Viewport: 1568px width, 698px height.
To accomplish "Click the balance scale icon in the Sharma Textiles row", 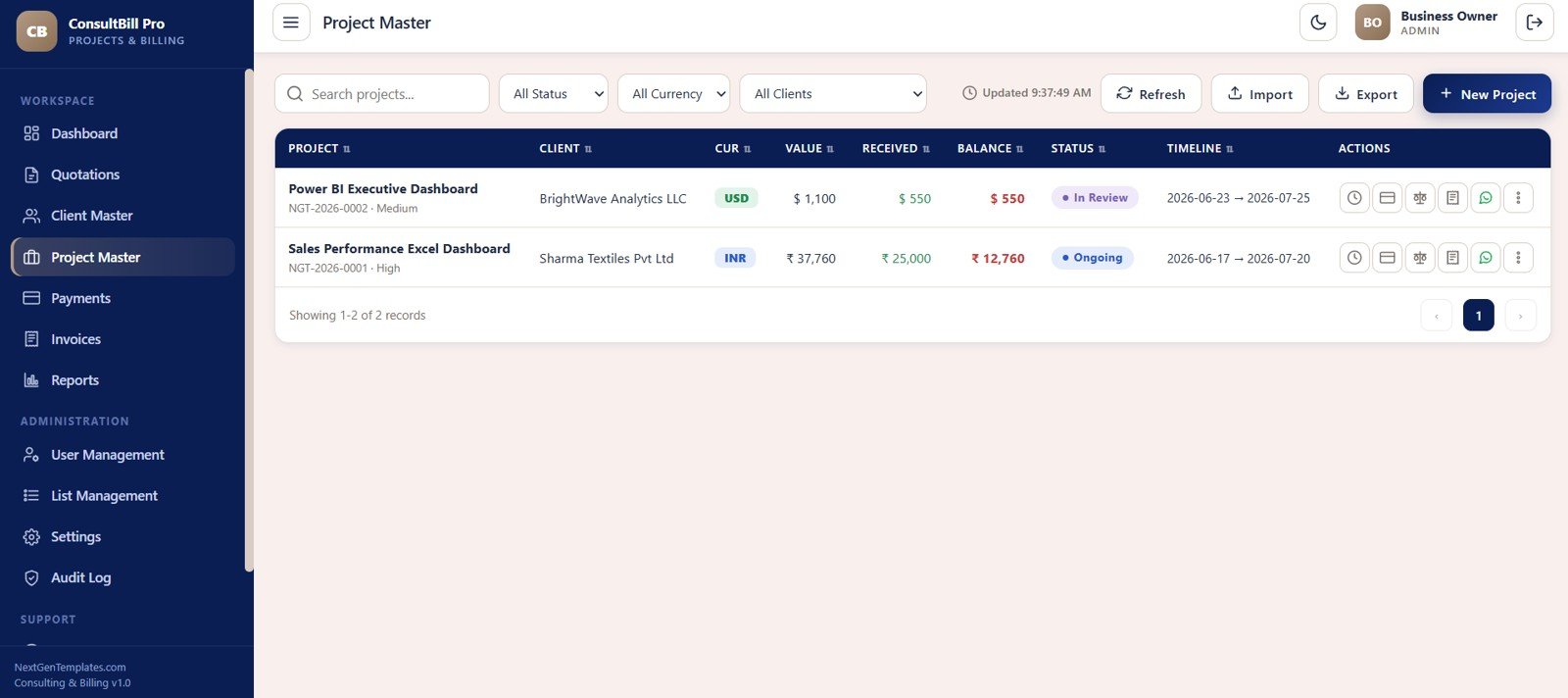I will tap(1420, 258).
